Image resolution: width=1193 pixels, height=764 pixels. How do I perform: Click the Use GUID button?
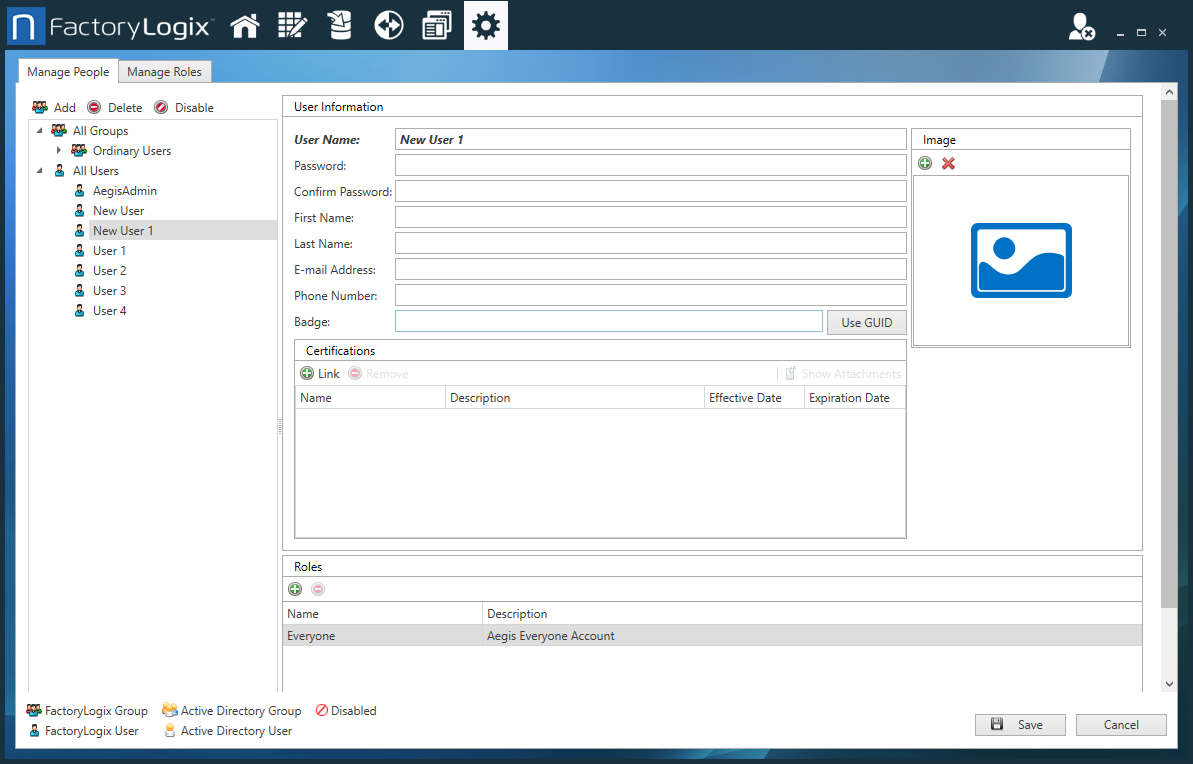click(866, 322)
